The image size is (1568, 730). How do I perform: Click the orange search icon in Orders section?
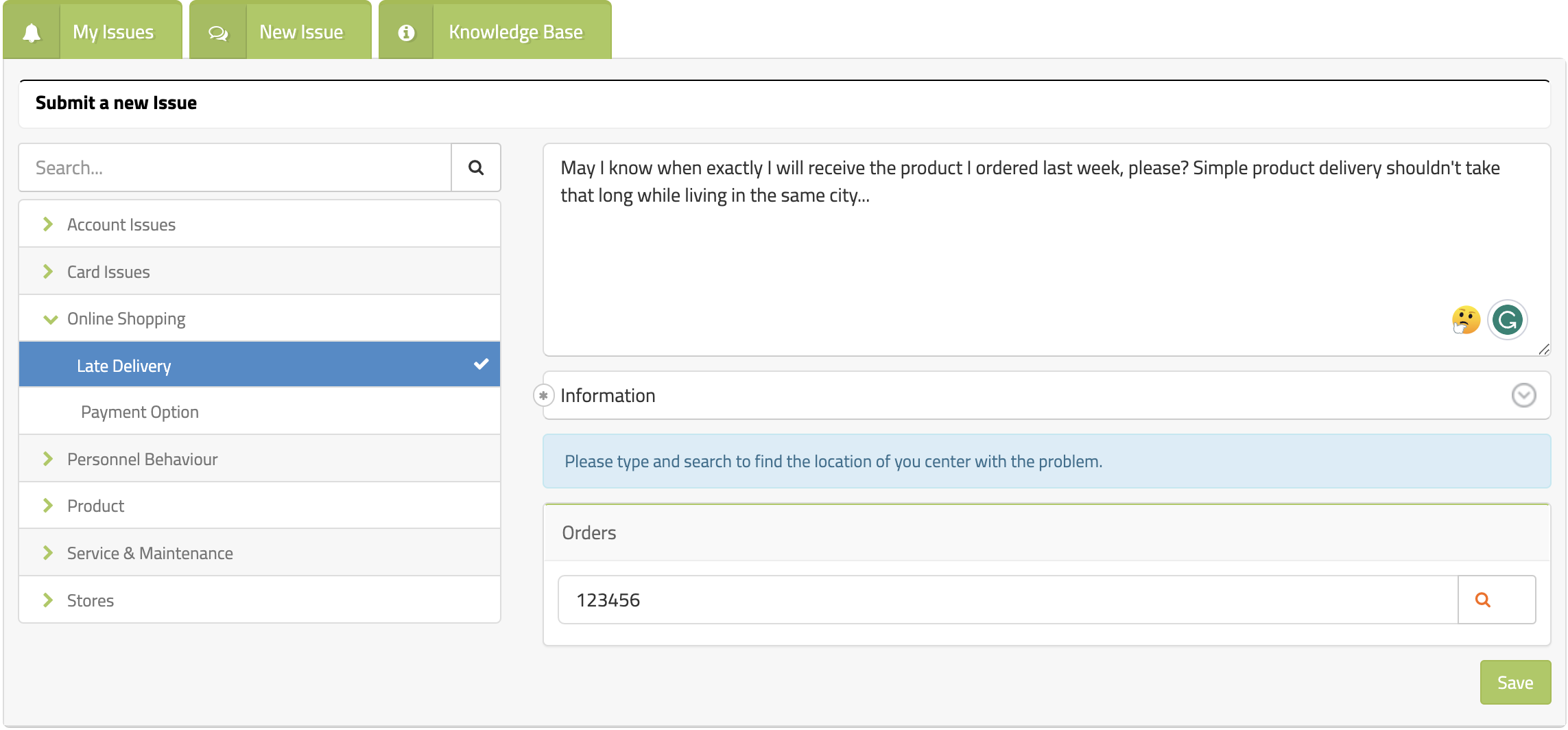(1484, 600)
